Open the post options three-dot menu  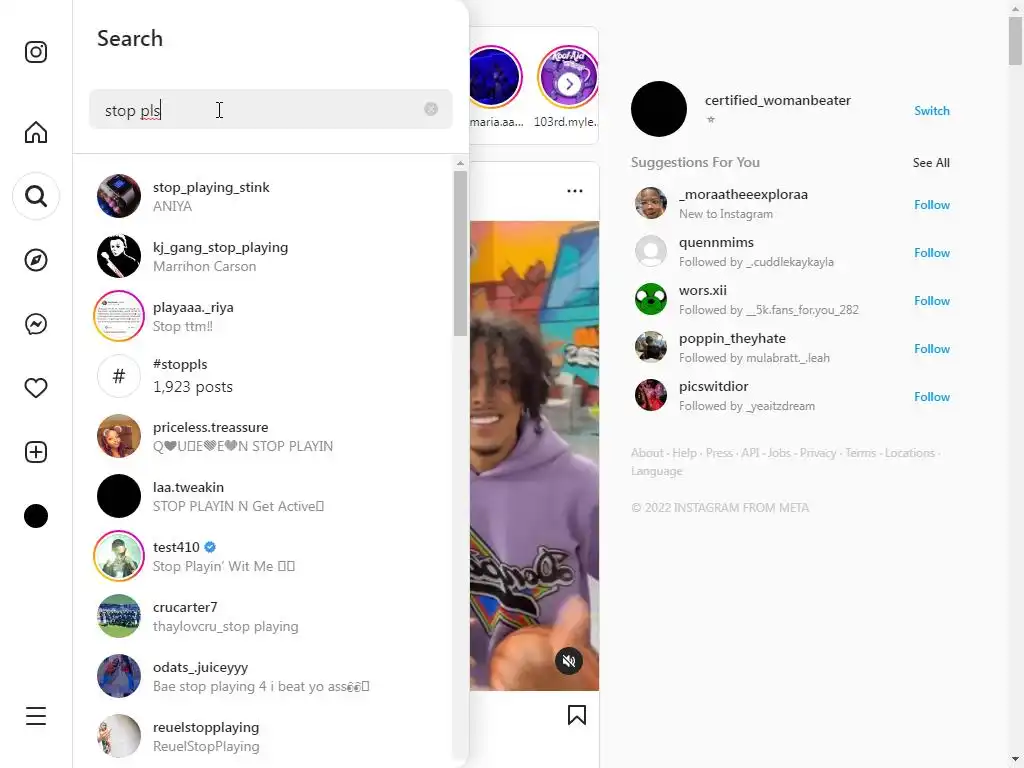tap(575, 191)
